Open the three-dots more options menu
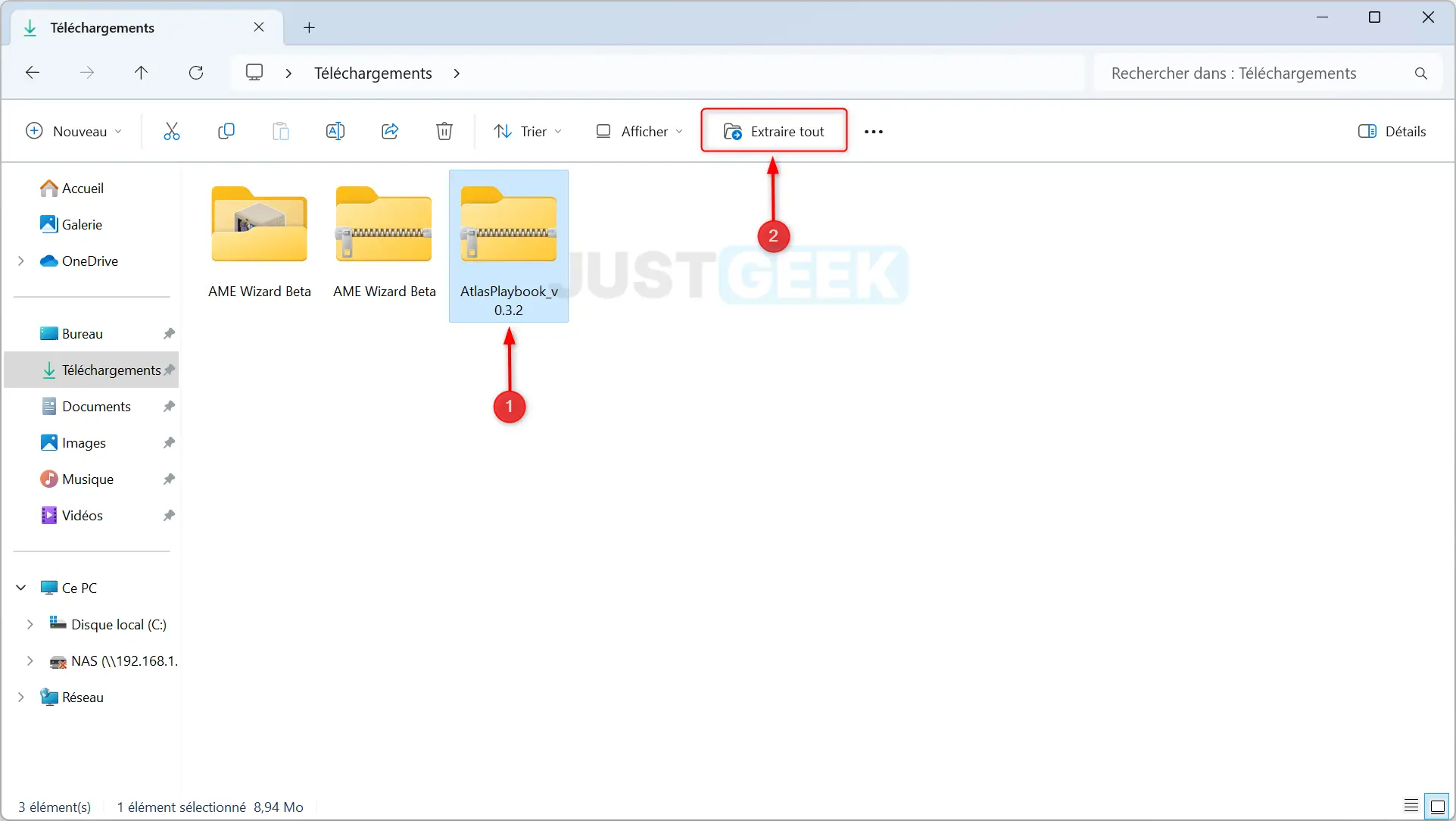Image resolution: width=1456 pixels, height=821 pixels. pos(873,132)
